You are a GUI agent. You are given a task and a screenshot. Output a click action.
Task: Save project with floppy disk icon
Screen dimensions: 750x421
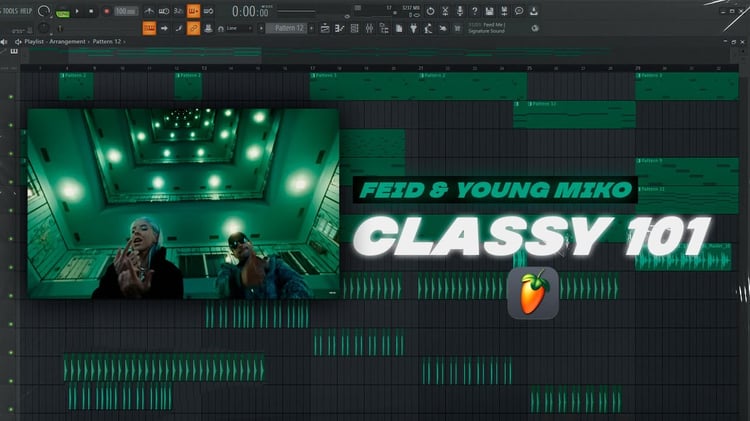coord(489,11)
